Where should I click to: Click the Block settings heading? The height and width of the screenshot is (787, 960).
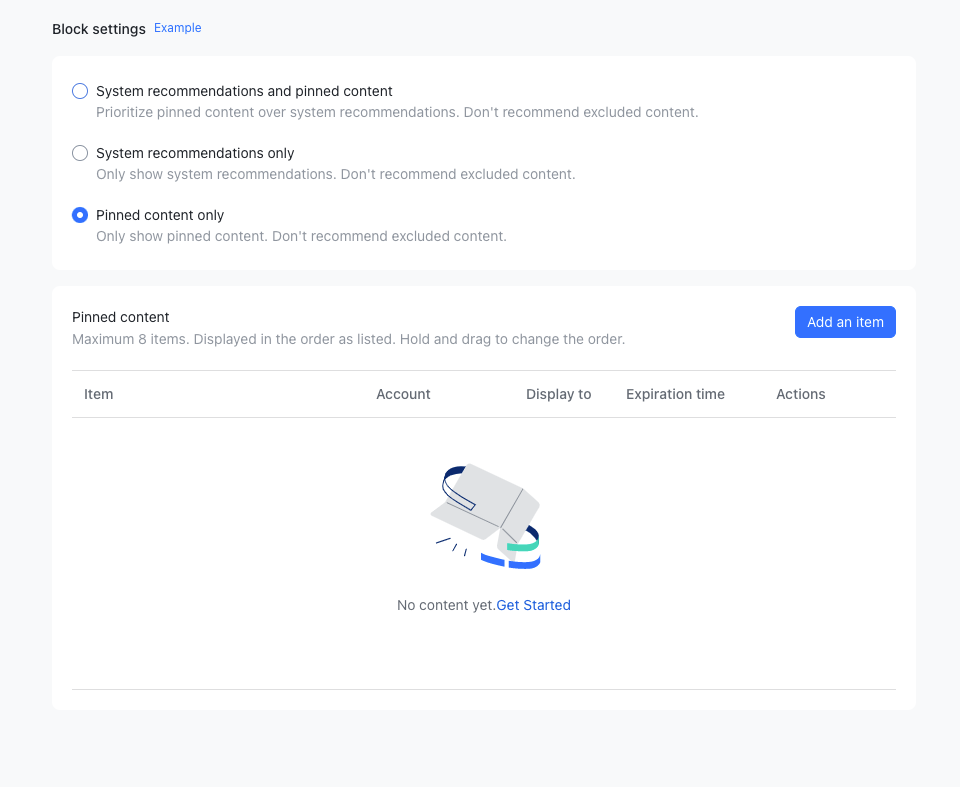coord(99,29)
